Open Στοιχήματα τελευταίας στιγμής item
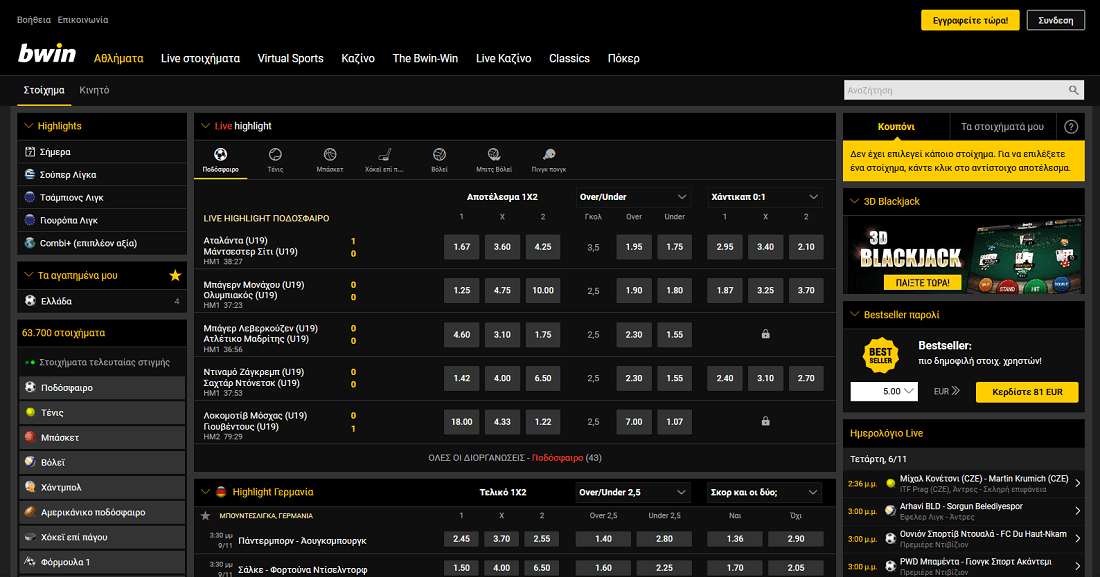Image resolution: width=1100 pixels, height=577 pixels. click(102, 362)
